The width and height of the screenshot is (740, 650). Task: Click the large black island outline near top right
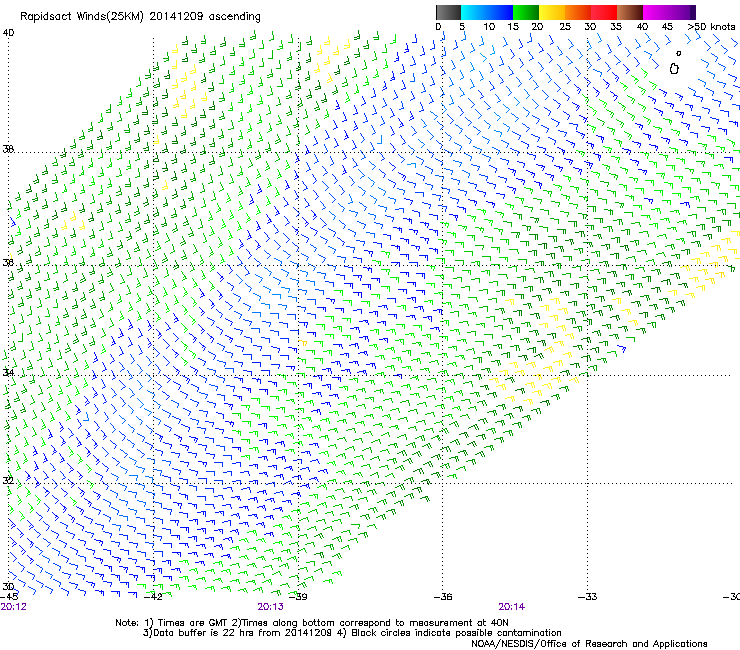pyautogui.click(x=674, y=69)
